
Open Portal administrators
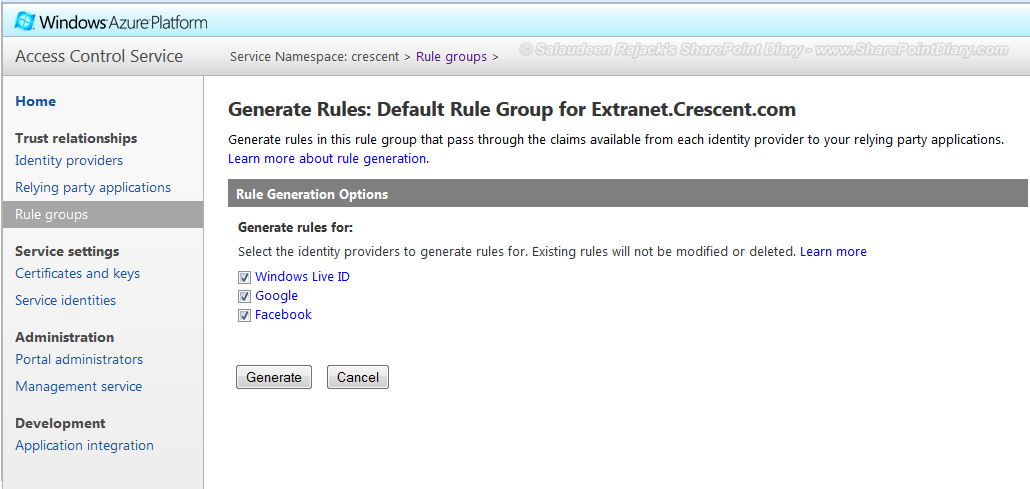pos(79,360)
